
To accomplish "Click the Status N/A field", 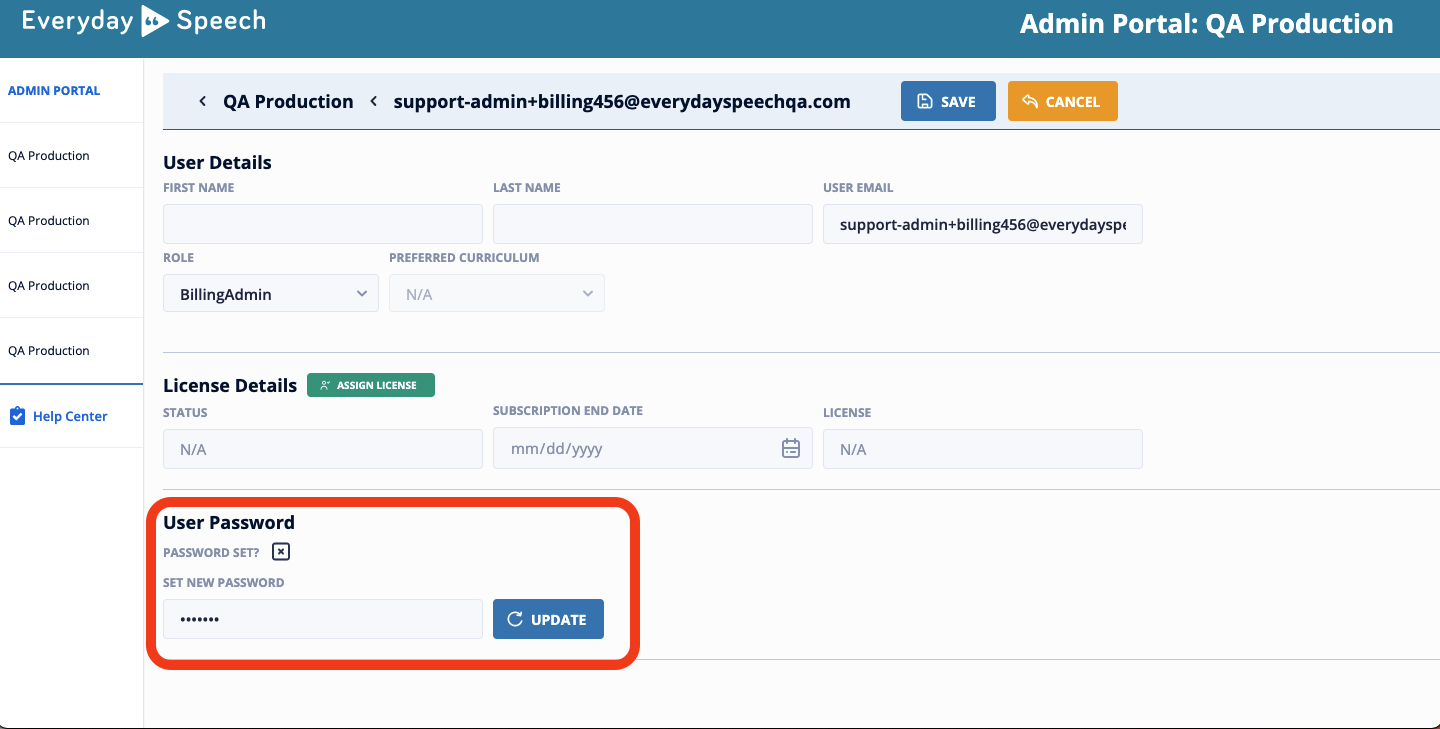I will point(323,449).
